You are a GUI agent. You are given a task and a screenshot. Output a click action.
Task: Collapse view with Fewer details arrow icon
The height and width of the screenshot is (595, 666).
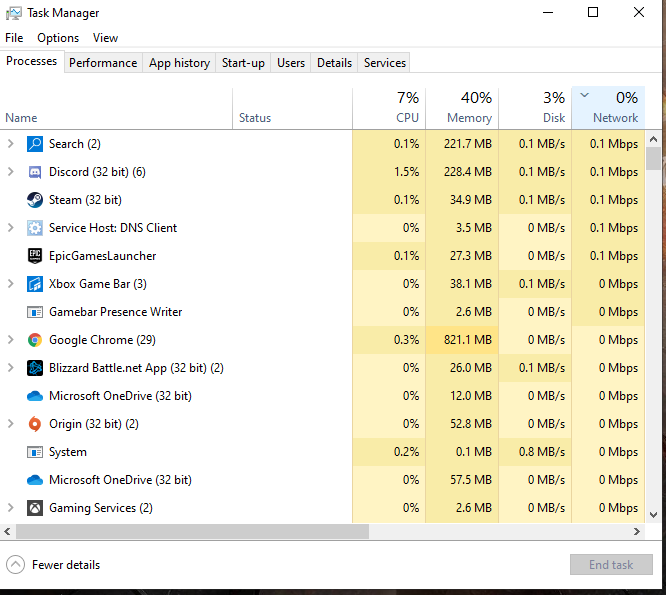coord(15,565)
